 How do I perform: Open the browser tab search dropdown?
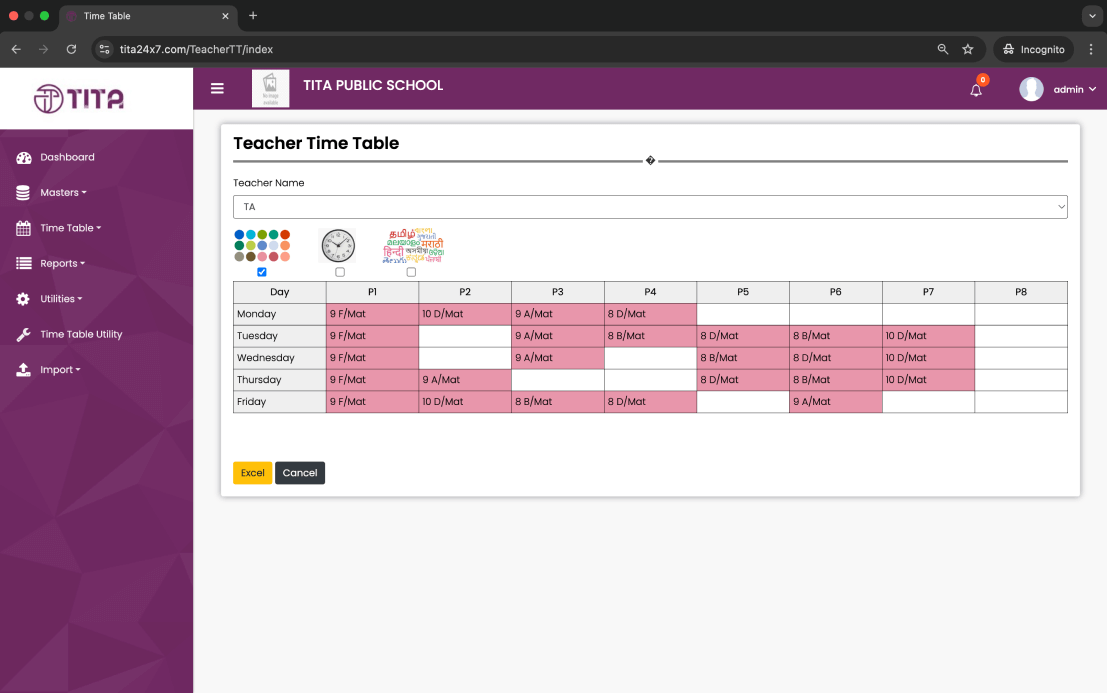pos(1092,16)
